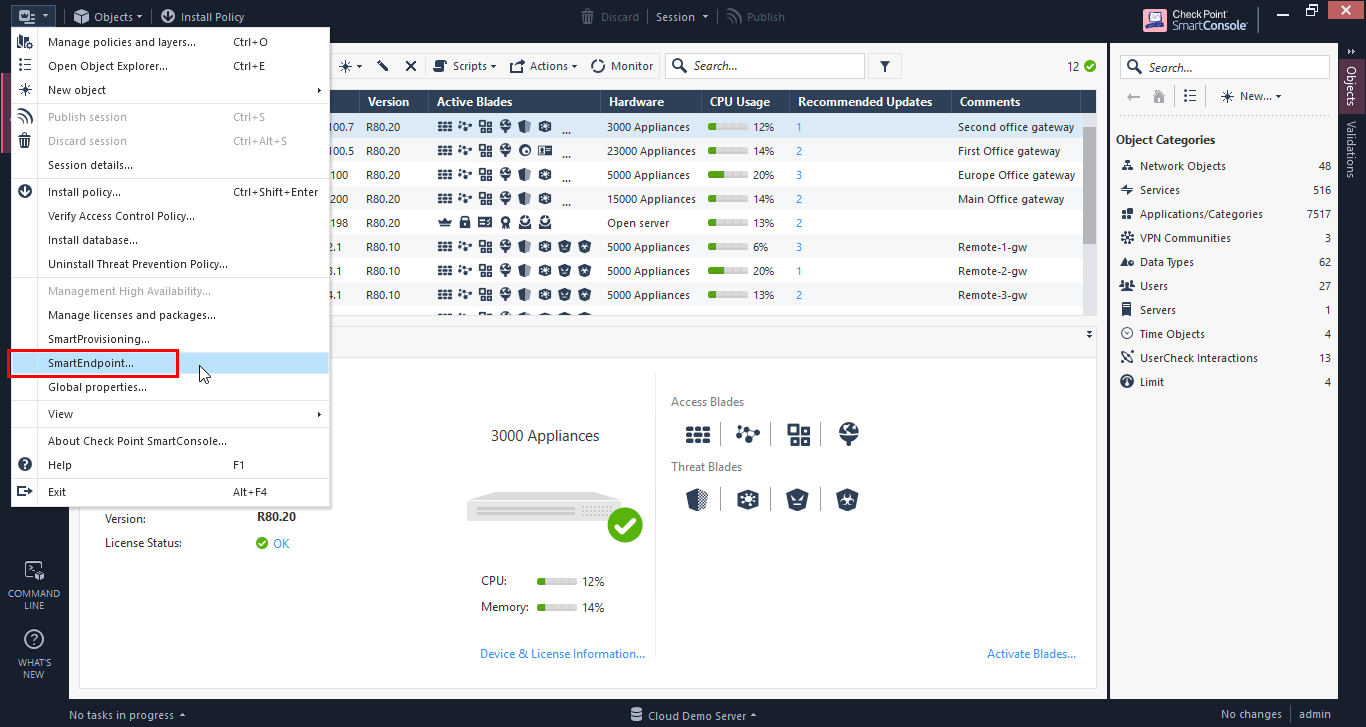Screen dimensions: 1366x727
Task: Open the main application menu button
Action: (33, 16)
